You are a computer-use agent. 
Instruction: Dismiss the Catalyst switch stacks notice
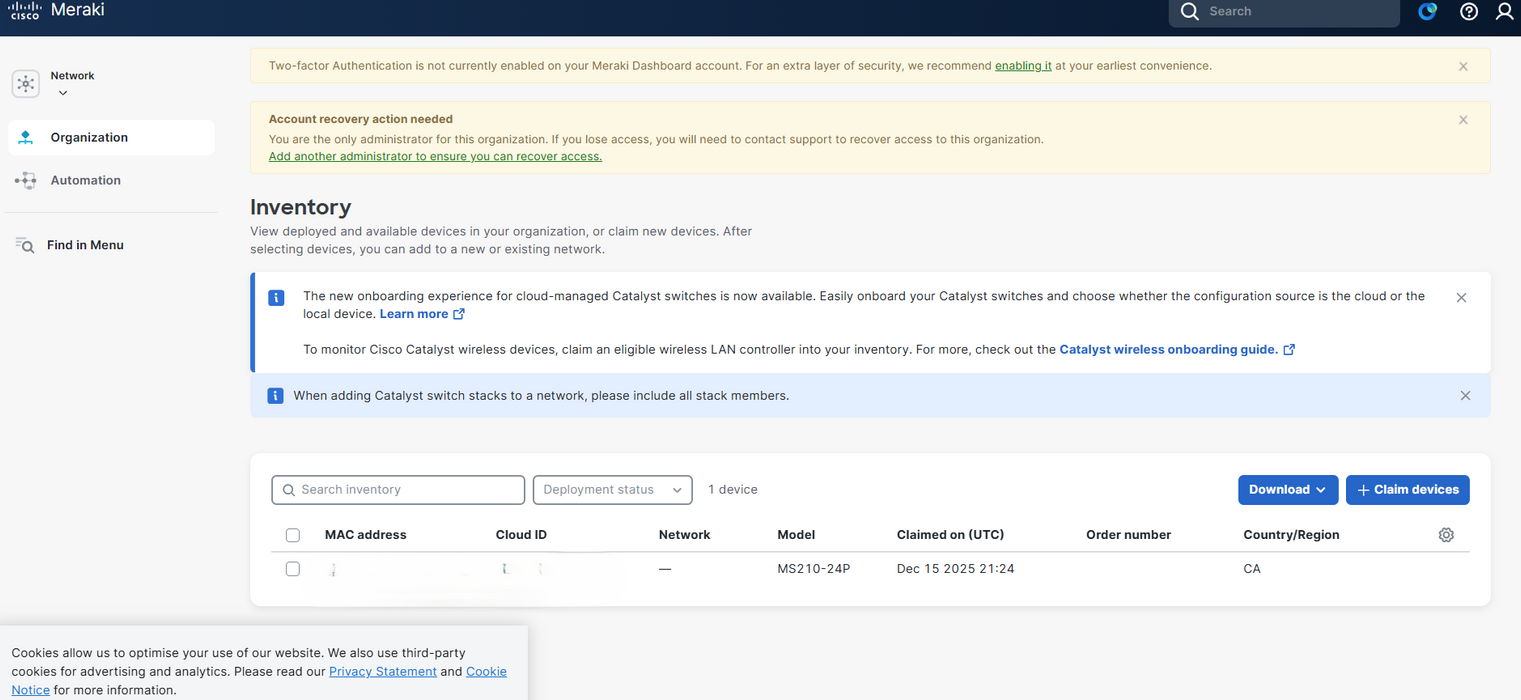pyautogui.click(x=1465, y=396)
